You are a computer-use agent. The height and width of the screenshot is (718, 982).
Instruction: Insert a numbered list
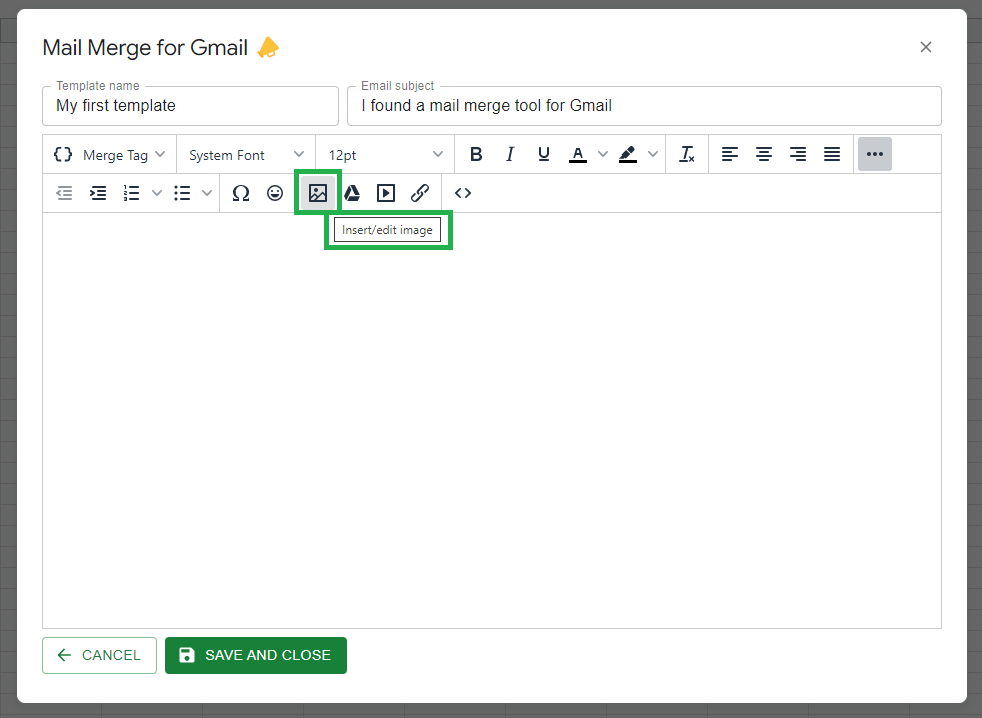pos(132,193)
